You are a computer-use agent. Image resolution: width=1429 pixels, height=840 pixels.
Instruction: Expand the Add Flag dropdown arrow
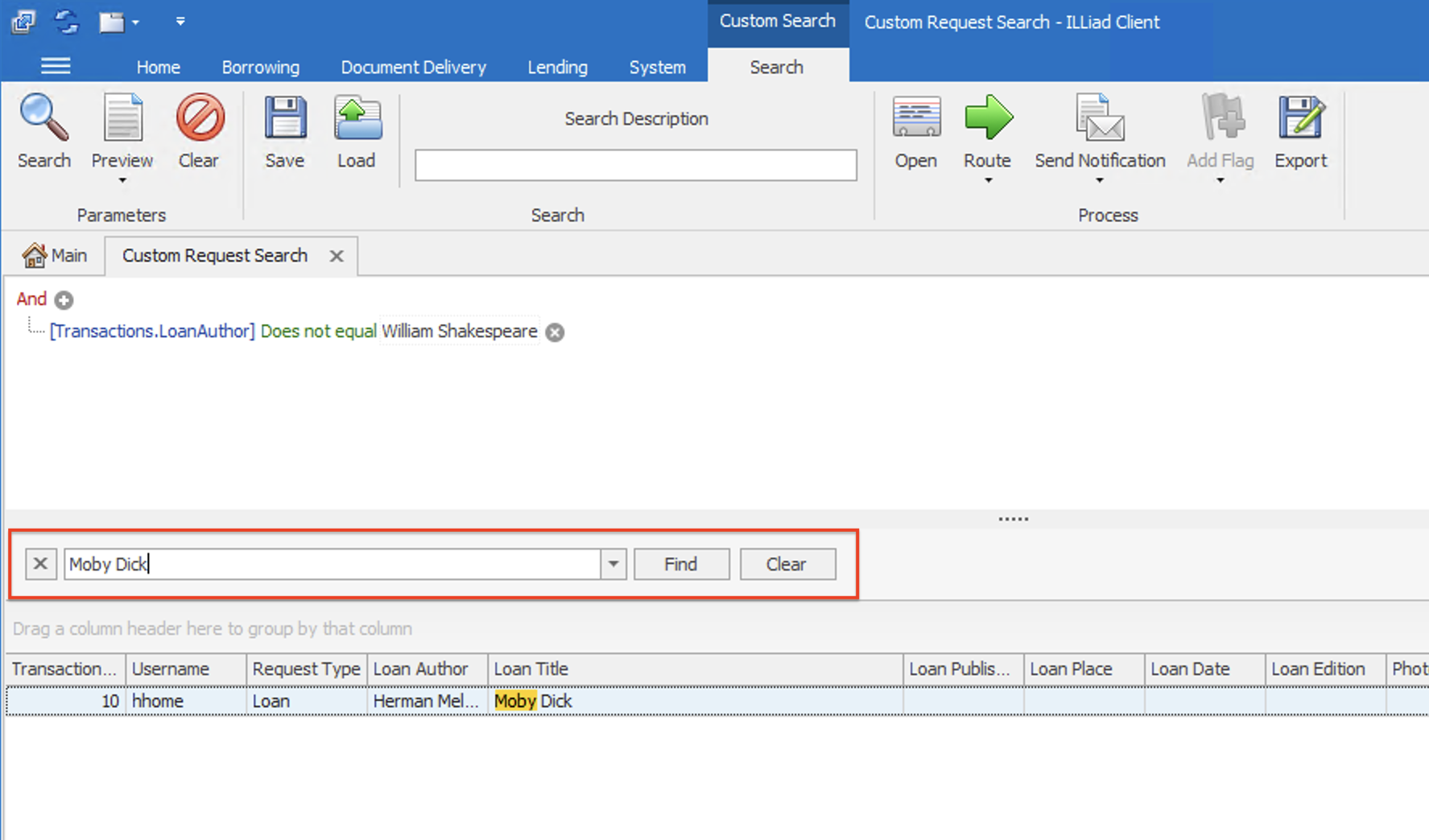point(1220,180)
